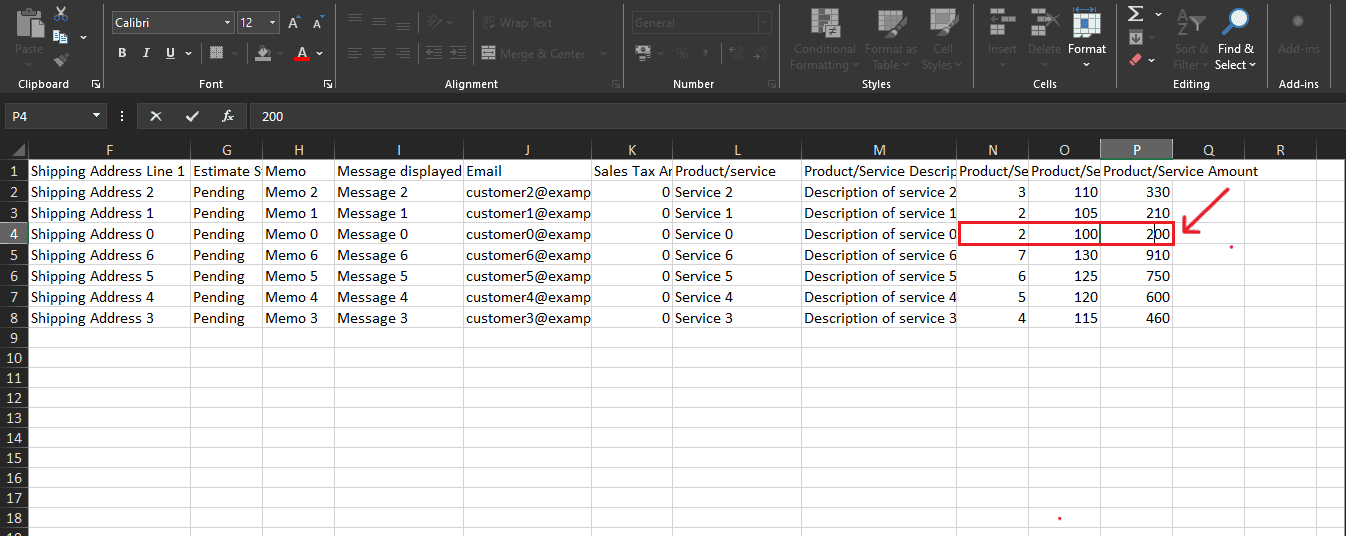Open Insert Function fx icon
Viewport: 1346px width, 536px height.
(228, 116)
